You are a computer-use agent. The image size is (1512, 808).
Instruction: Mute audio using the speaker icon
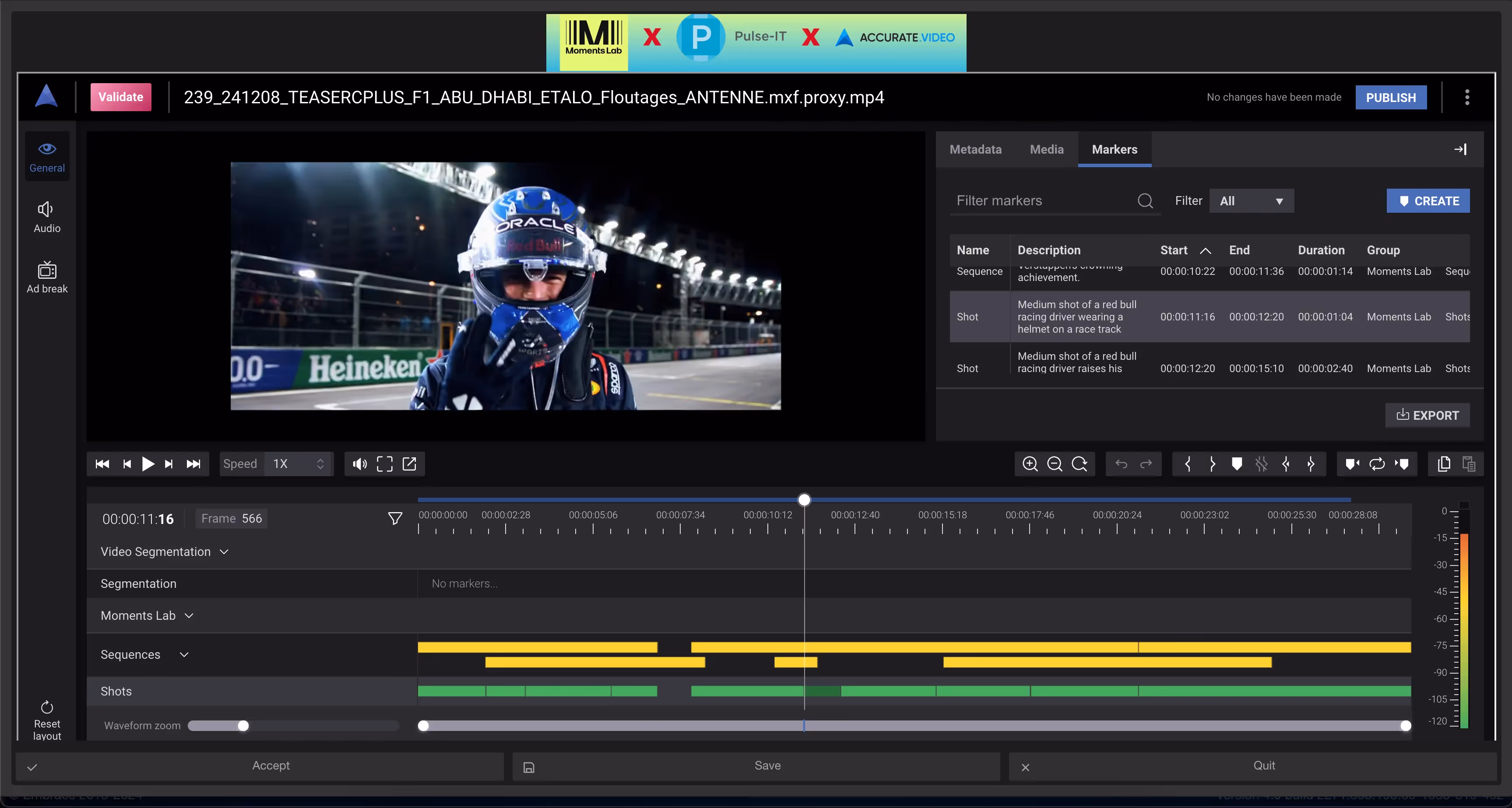(359, 464)
